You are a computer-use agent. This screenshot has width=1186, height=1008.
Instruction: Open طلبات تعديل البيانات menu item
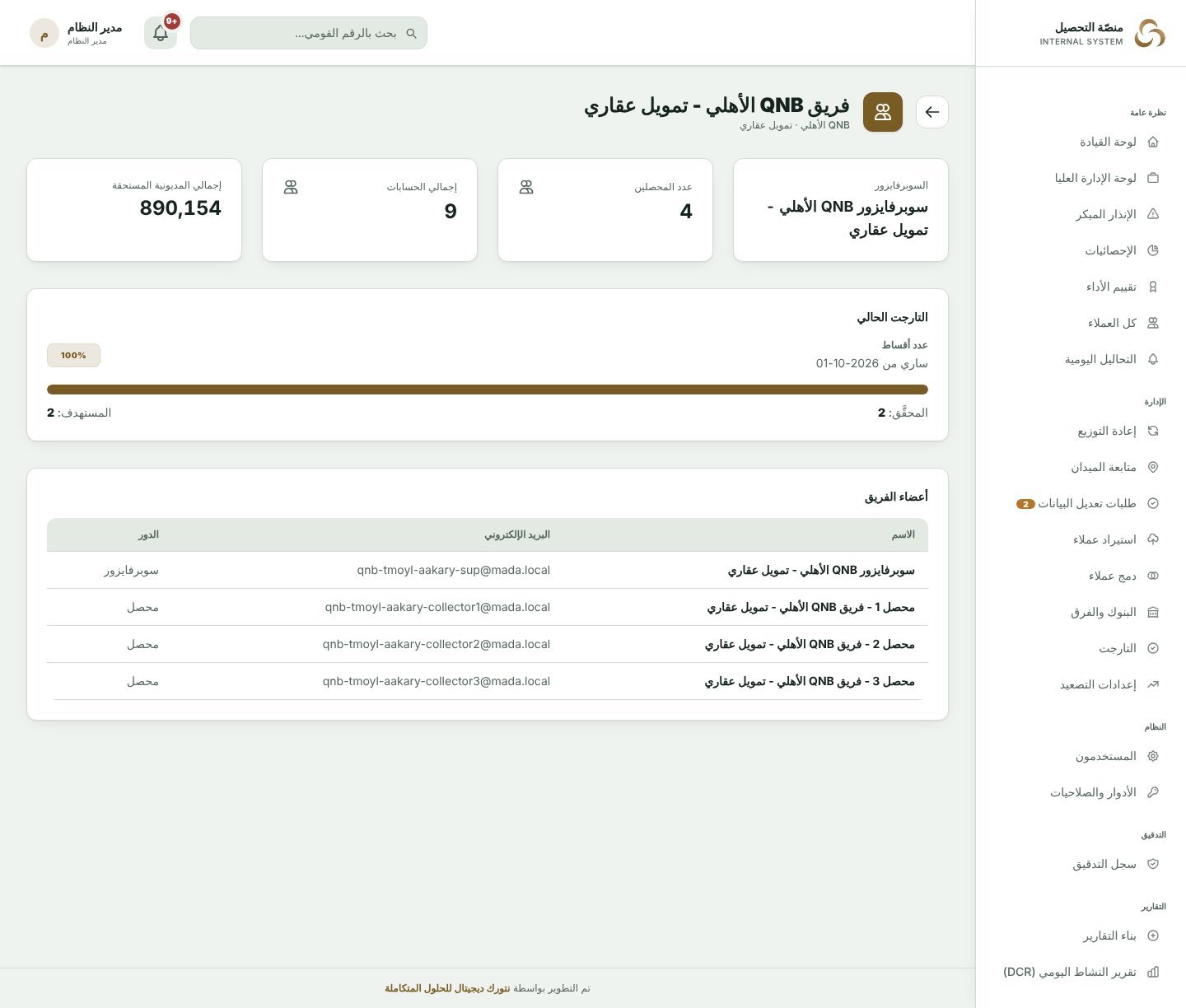pyautogui.click(x=1081, y=503)
